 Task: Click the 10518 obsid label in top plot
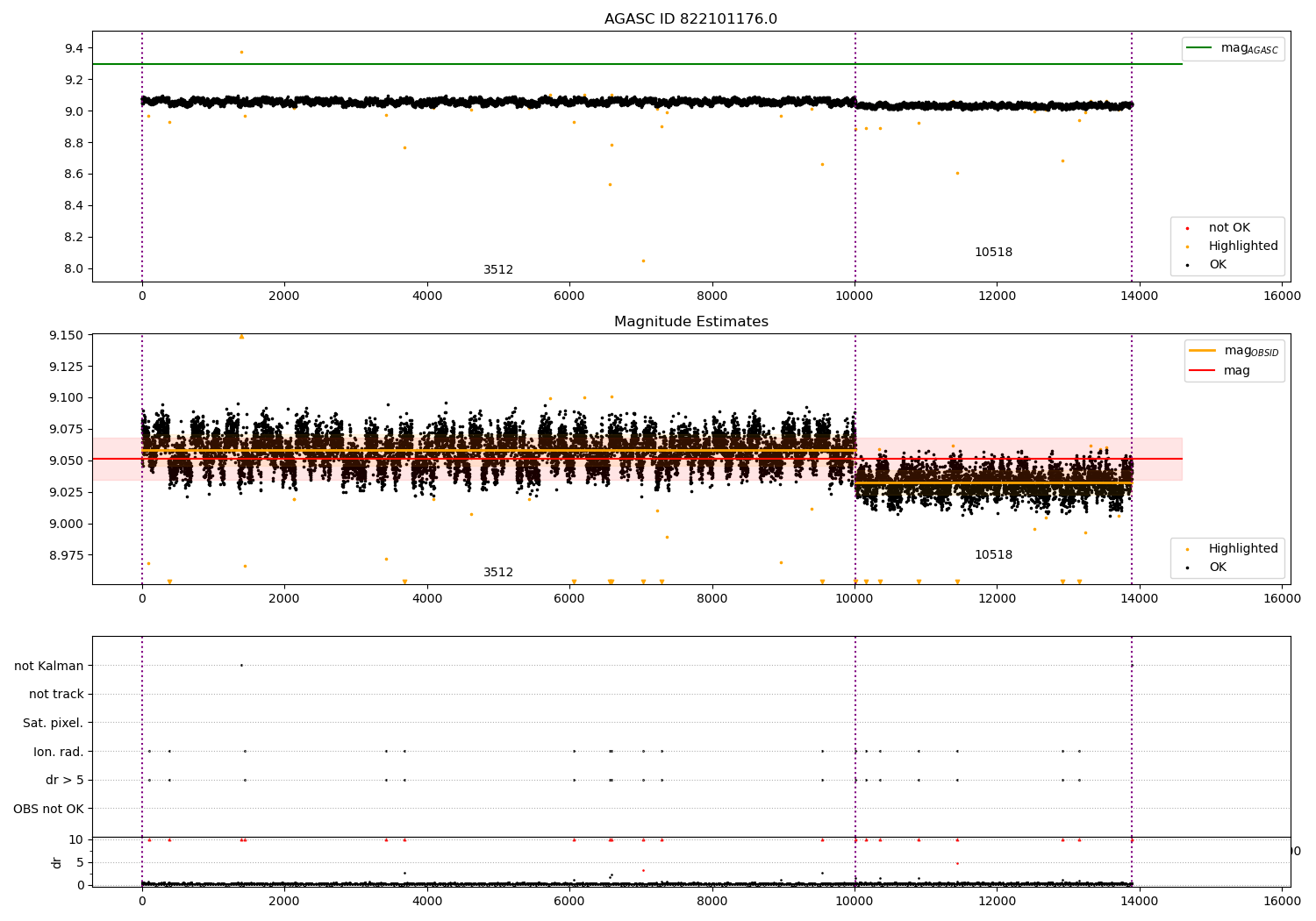tap(993, 253)
